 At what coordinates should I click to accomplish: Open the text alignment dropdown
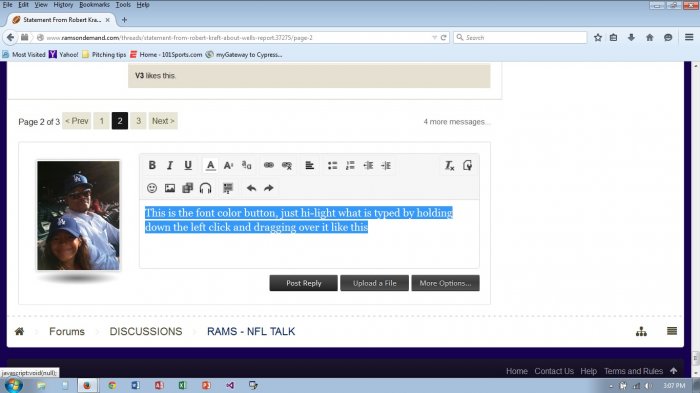tap(309, 165)
